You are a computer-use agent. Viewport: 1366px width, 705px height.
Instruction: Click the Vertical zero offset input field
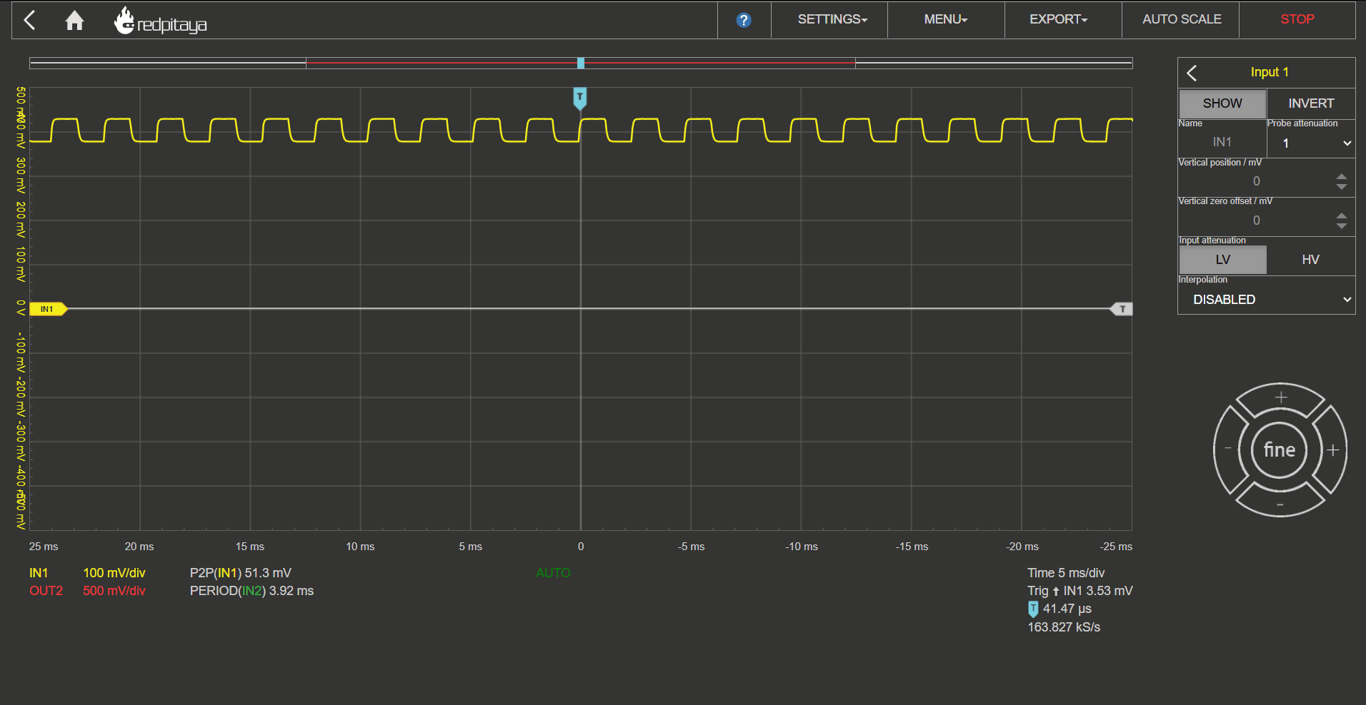(x=1257, y=220)
